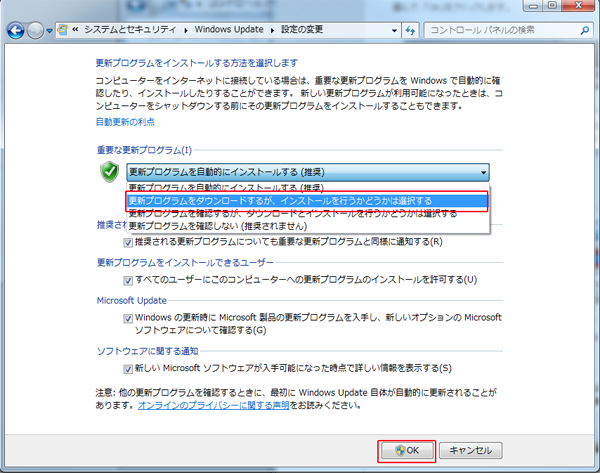Click the Back navigation arrow button
This screenshot has height=473, width=600.
[x=17, y=30]
